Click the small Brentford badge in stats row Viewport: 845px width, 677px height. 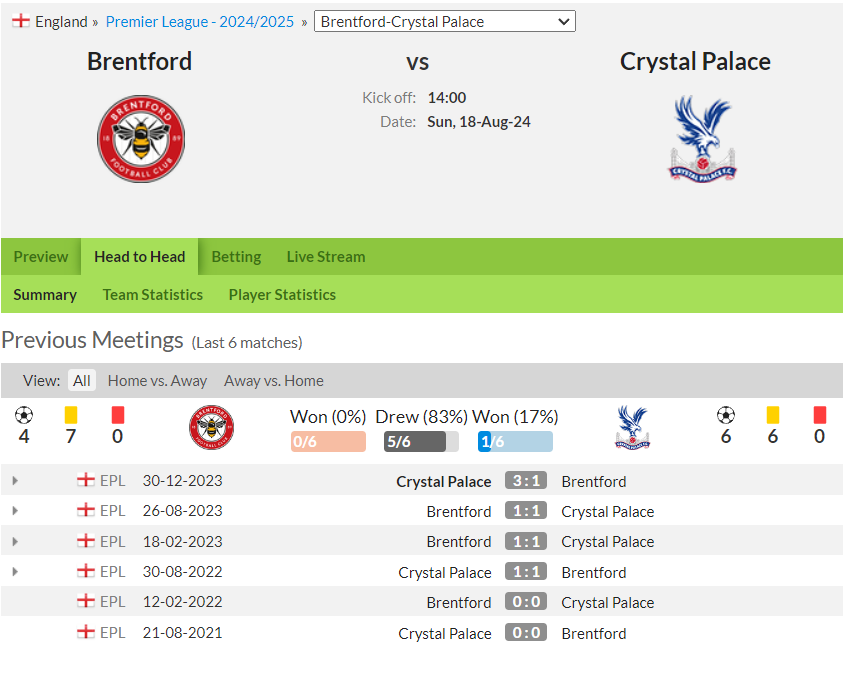coord(211,427)
